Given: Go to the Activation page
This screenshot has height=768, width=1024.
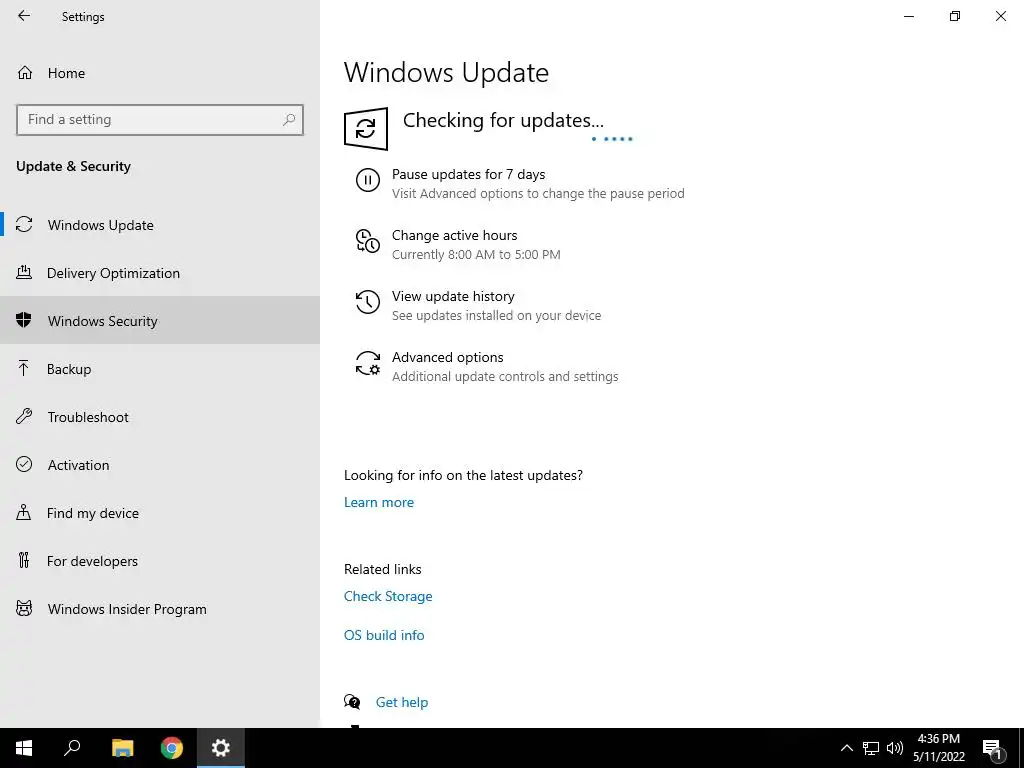Looking at the screenshot, I should pyautogui.click(x=160, y=465).
